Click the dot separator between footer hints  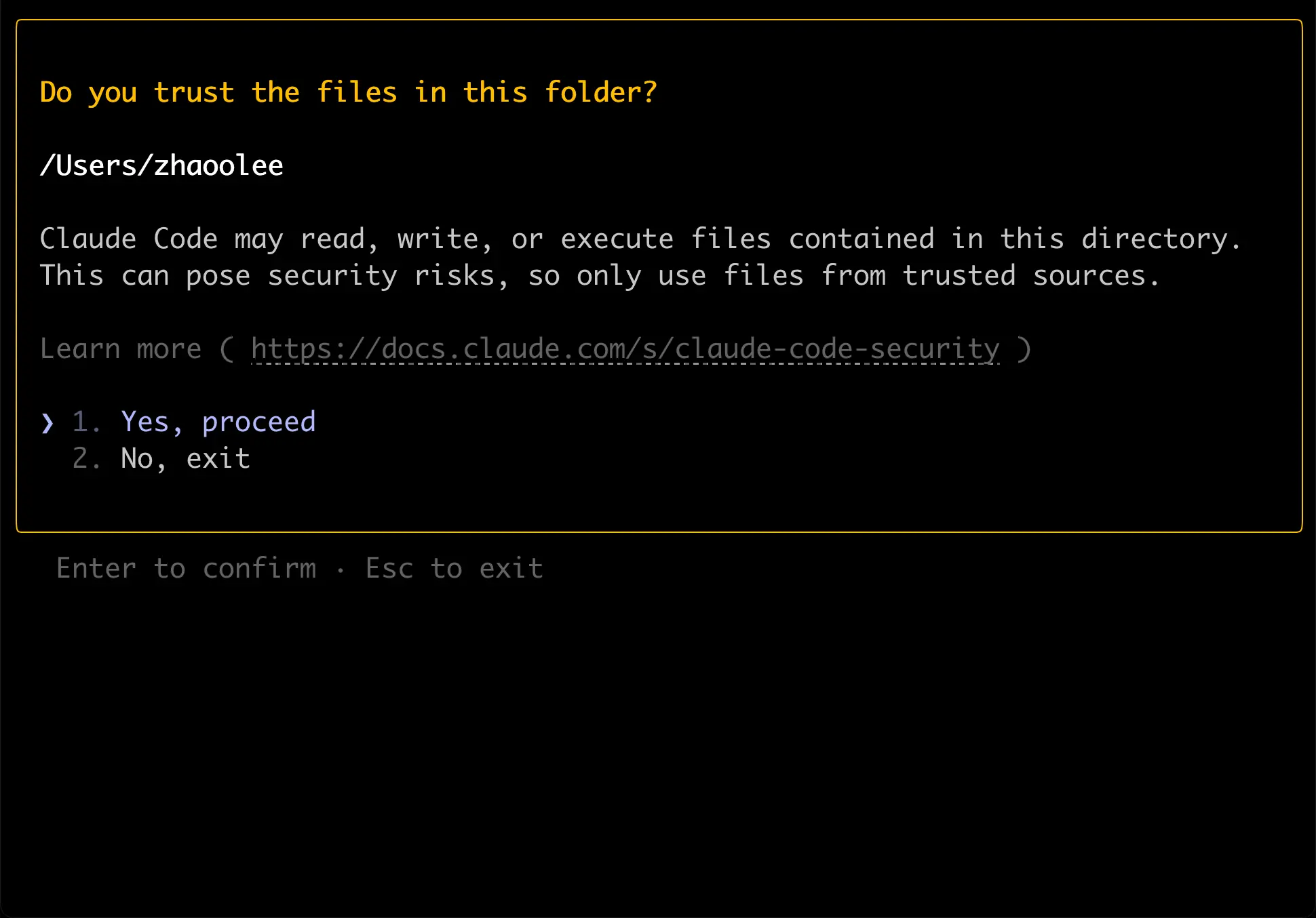(341, 570)
